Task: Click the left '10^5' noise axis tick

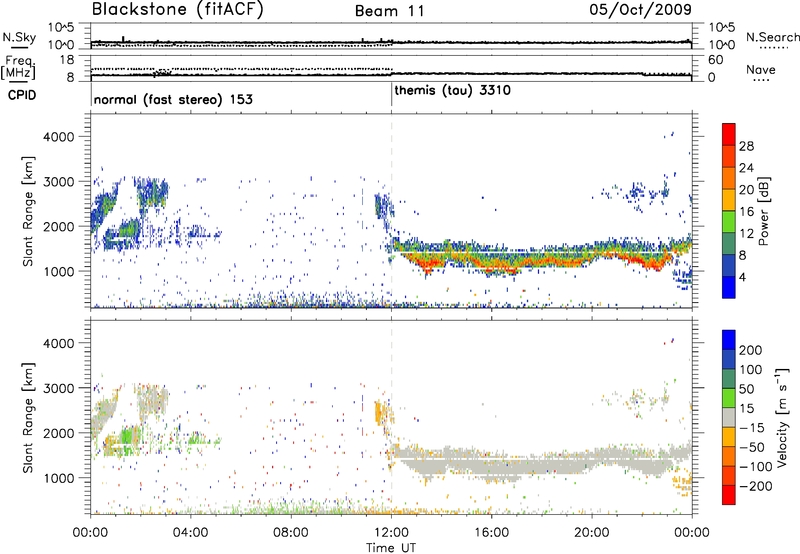Action: tap(61, 27)
